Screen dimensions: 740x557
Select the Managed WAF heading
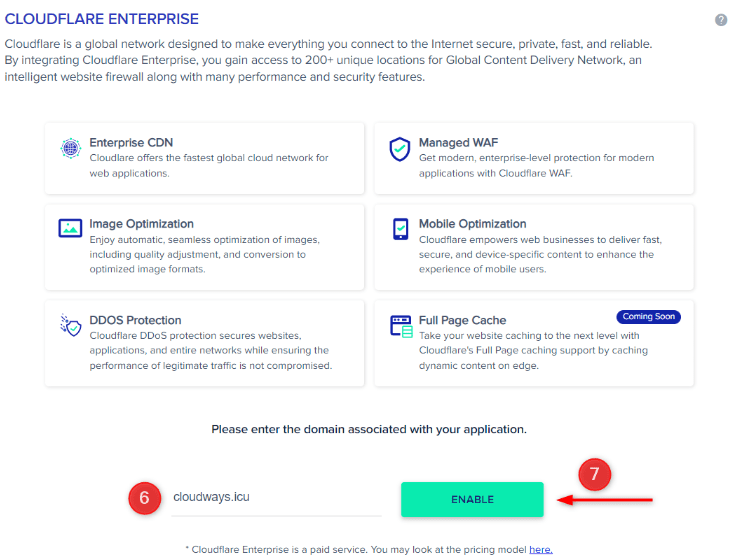pos(458,143)
